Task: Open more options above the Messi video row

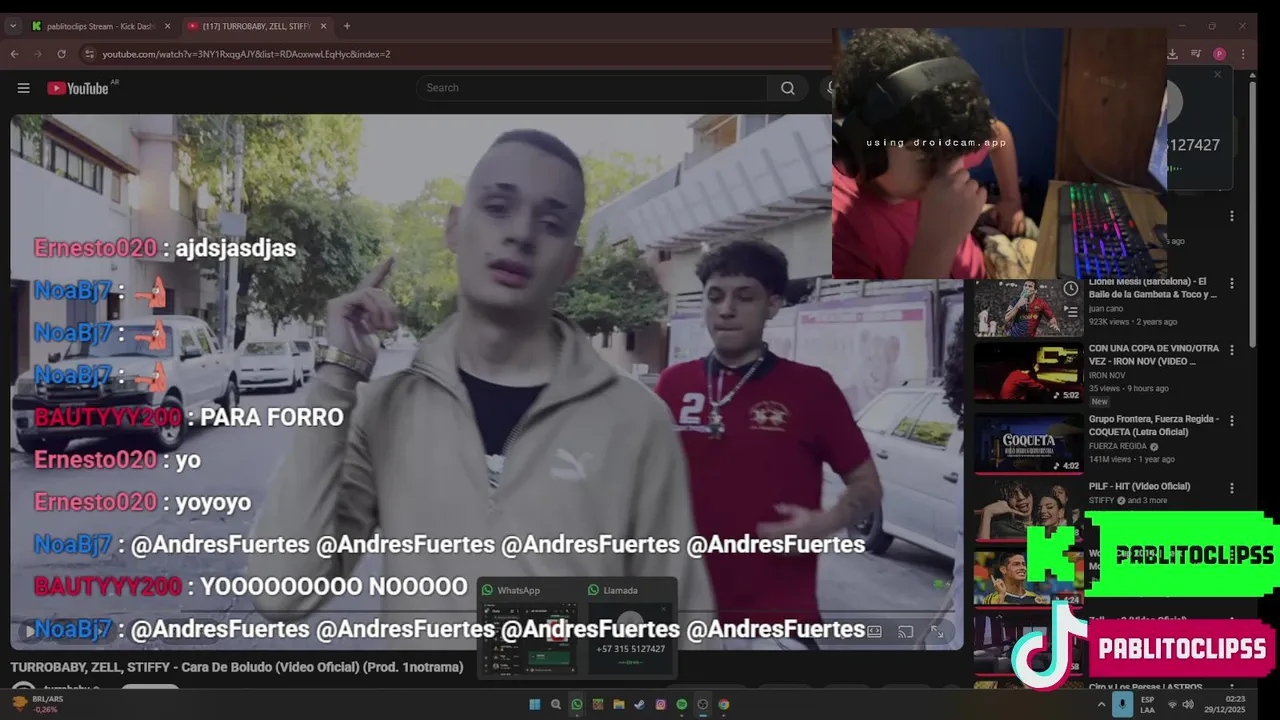Action: pyautogui.click(x=1232, y=216)
